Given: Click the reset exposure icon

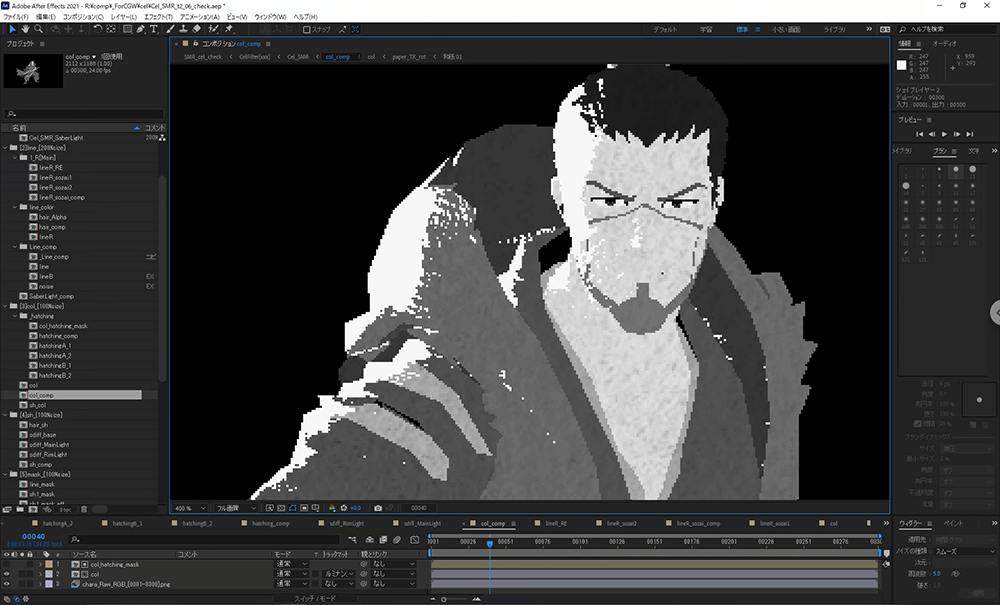Looking at the screenshot, I should tap(344, 508).
